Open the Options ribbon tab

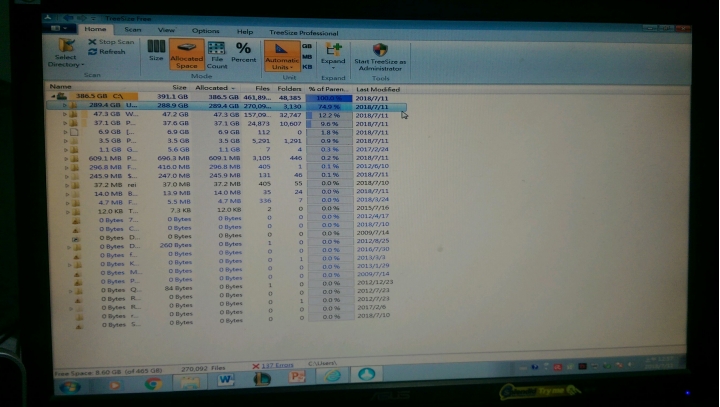(205, 31)
